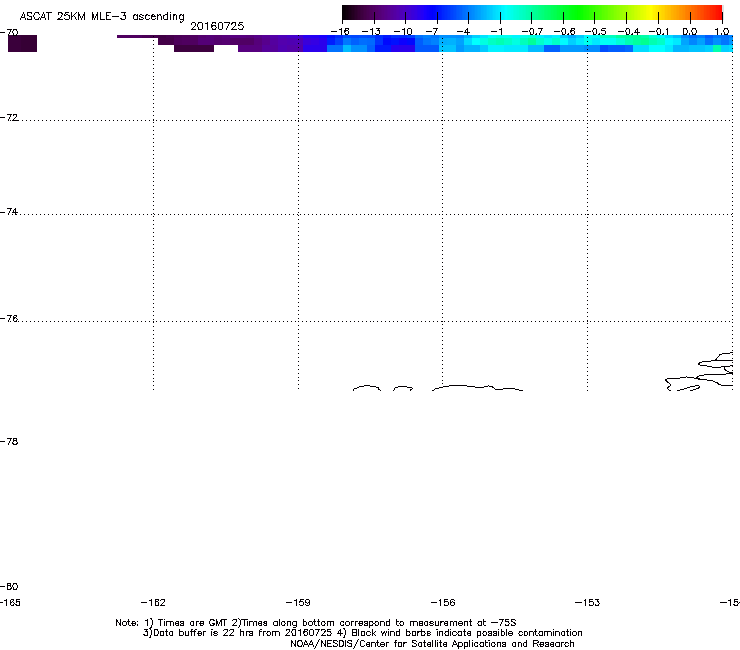Click the note about 22 hrs data buffer

coord(362,633)
